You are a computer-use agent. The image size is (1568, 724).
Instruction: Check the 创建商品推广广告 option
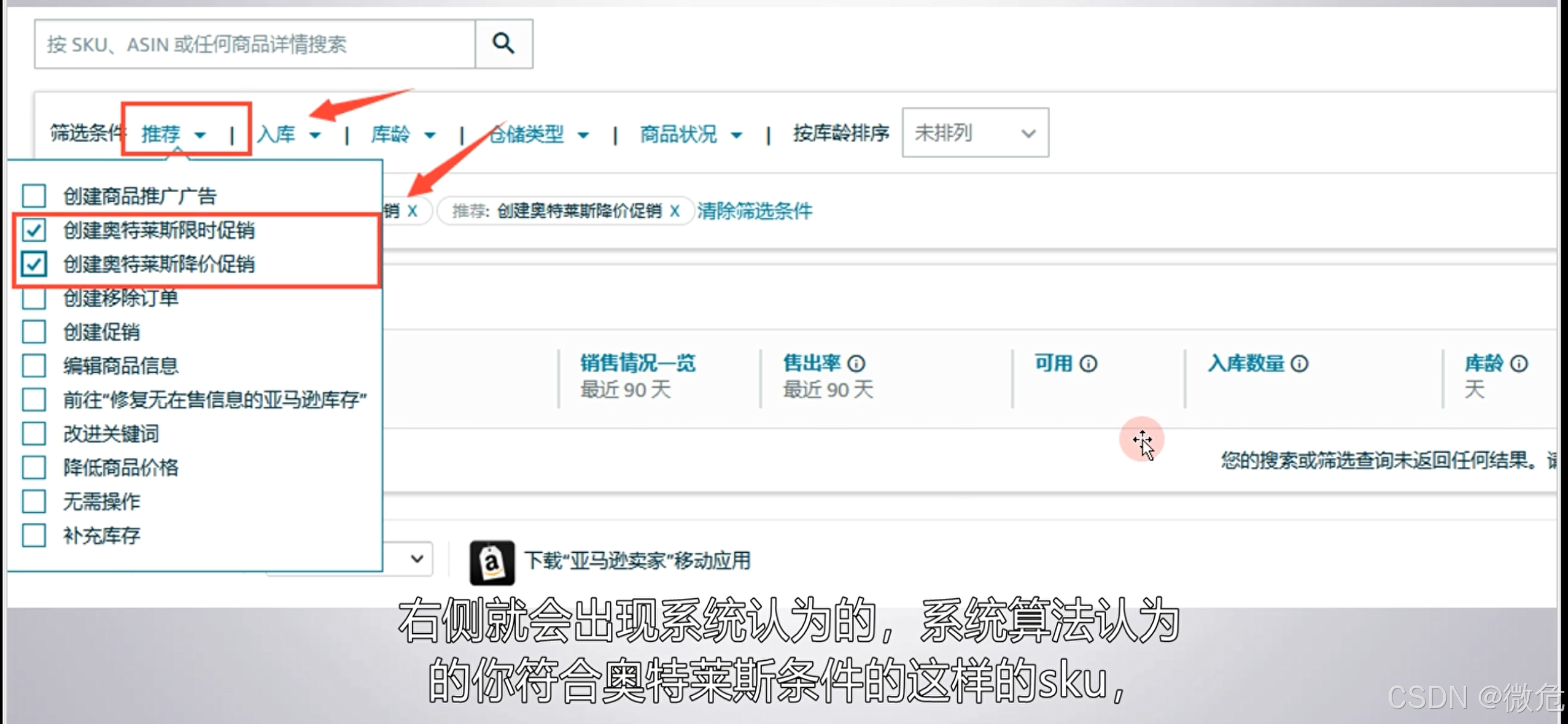pos(34,196)
